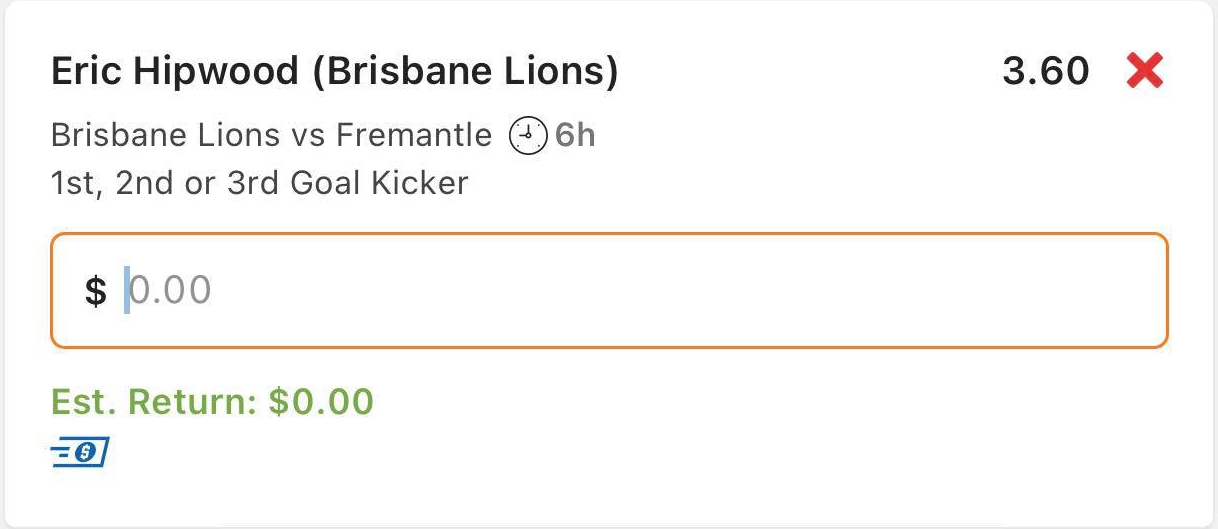
Task: Click the clock icon beside 6h
Action: (x=528, y=135)
